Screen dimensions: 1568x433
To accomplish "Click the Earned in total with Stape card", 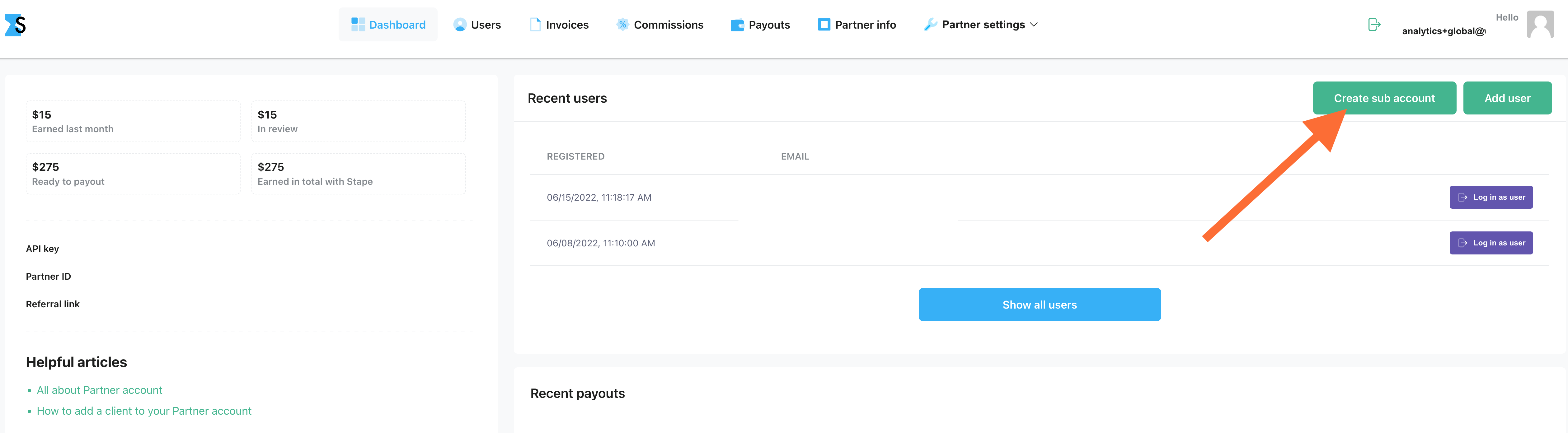I will [x=359, y=174].
